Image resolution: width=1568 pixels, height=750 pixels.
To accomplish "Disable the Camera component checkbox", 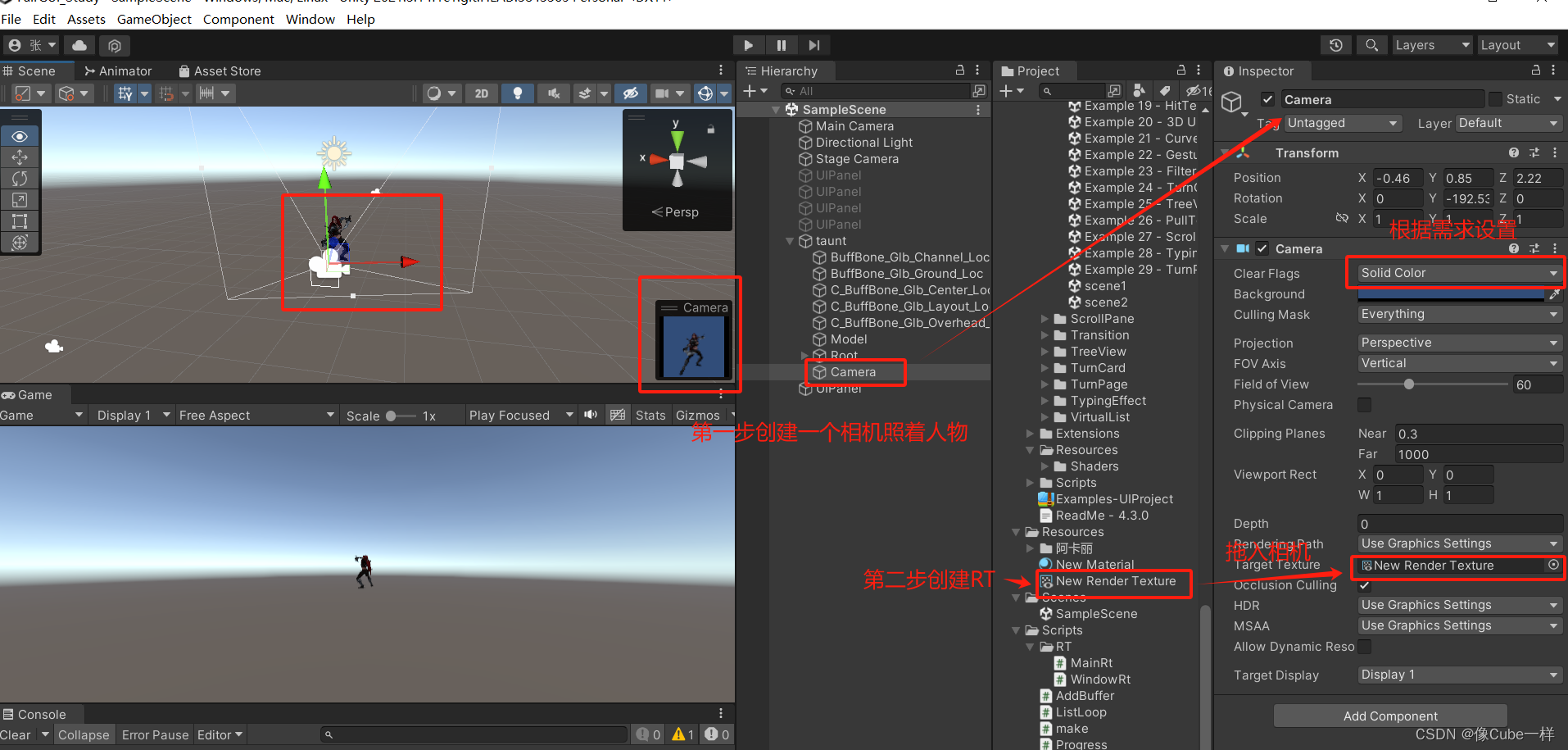I will click(x=1262, y=248).
